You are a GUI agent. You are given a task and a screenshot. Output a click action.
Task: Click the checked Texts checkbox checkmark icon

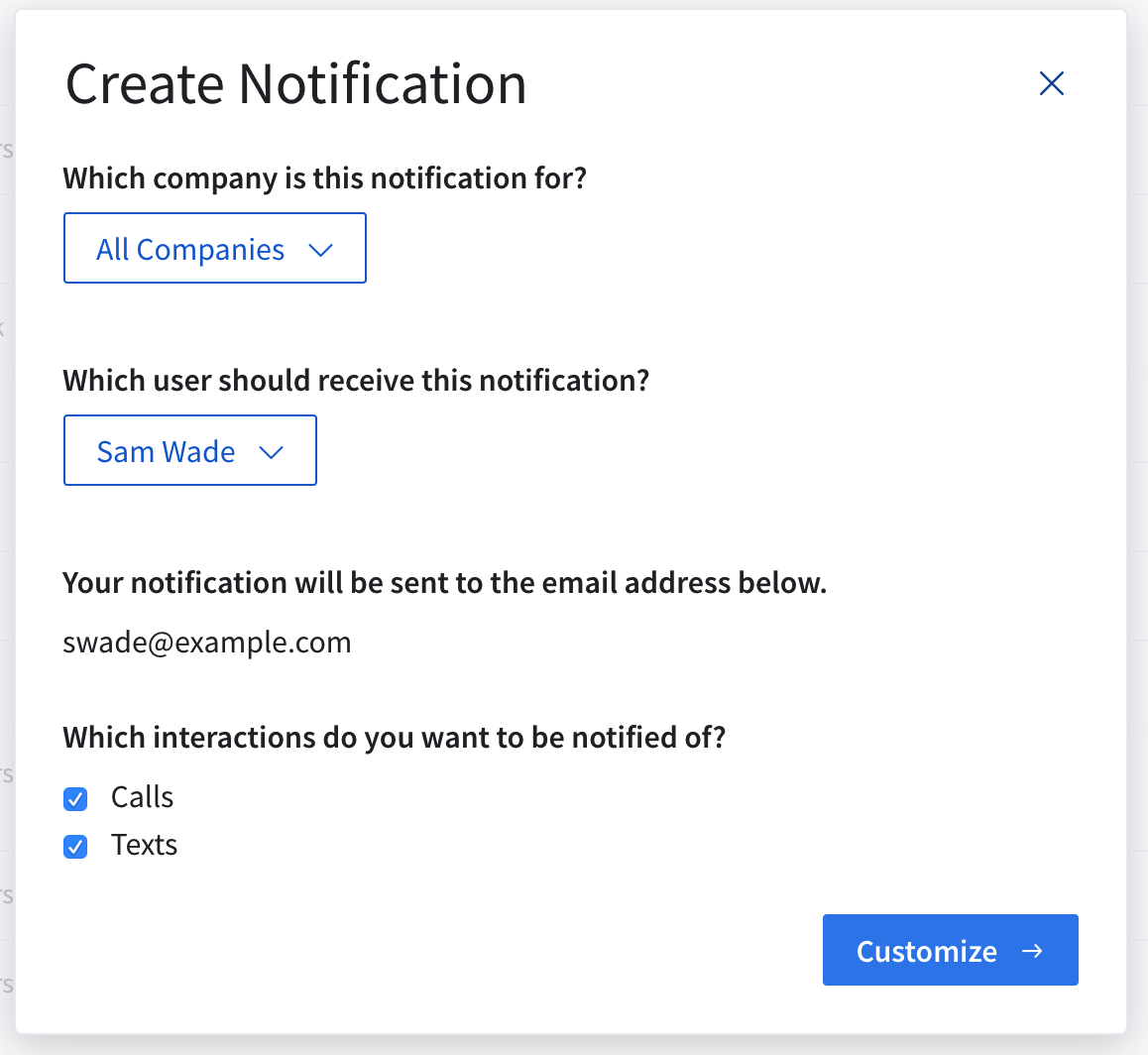click(75, 846)
